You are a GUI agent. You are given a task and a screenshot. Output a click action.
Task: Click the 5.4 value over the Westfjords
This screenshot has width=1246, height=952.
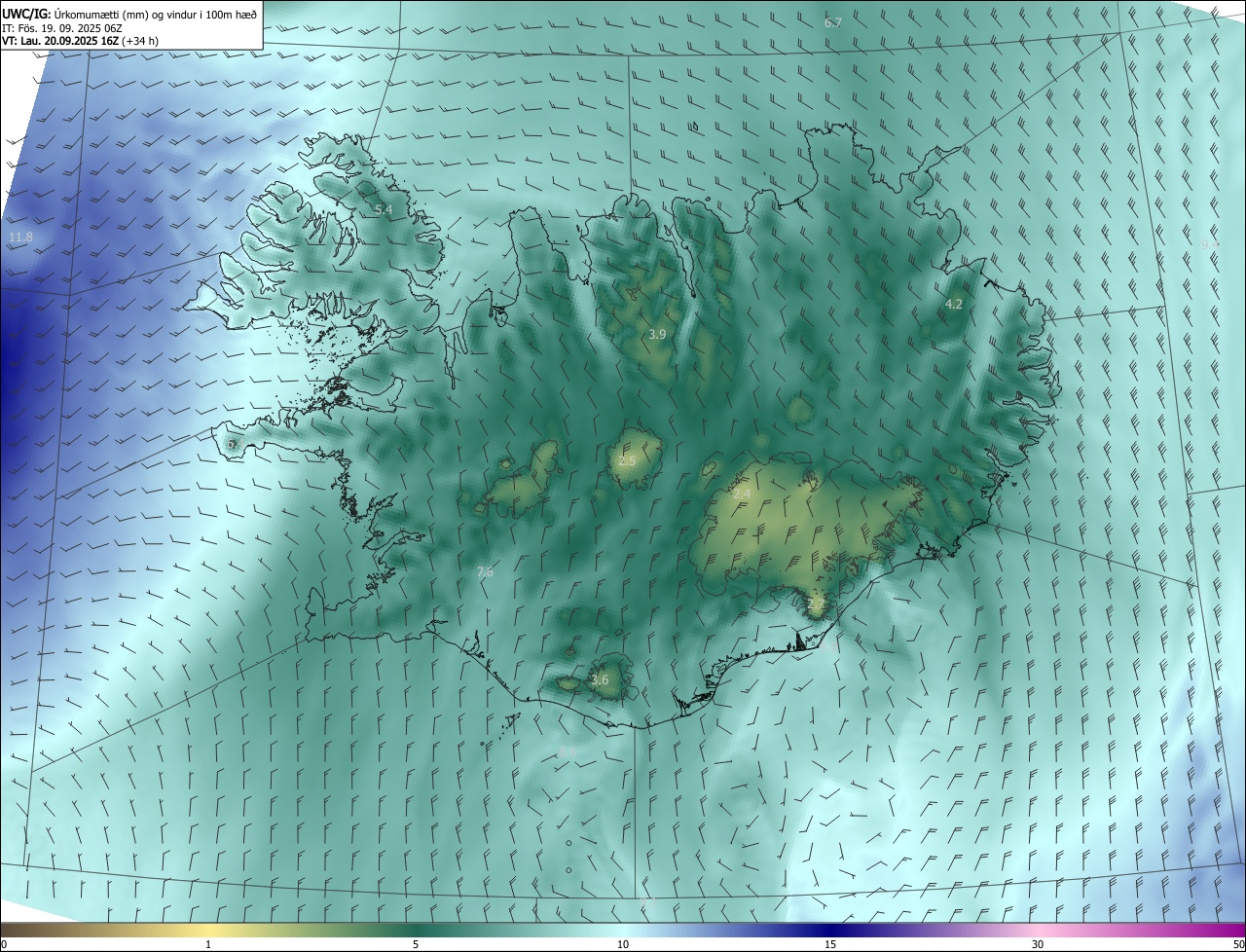click(384, 209)
